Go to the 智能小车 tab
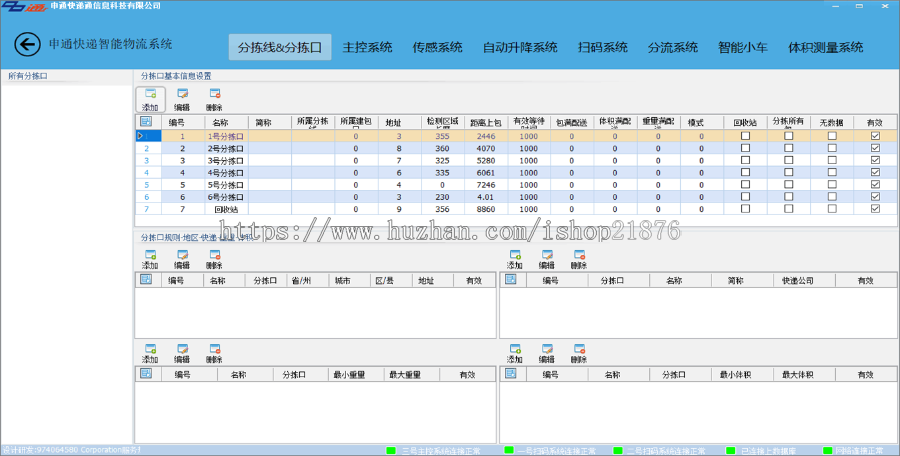The height and width of the screenshot is (456, 900). [743, 47]
